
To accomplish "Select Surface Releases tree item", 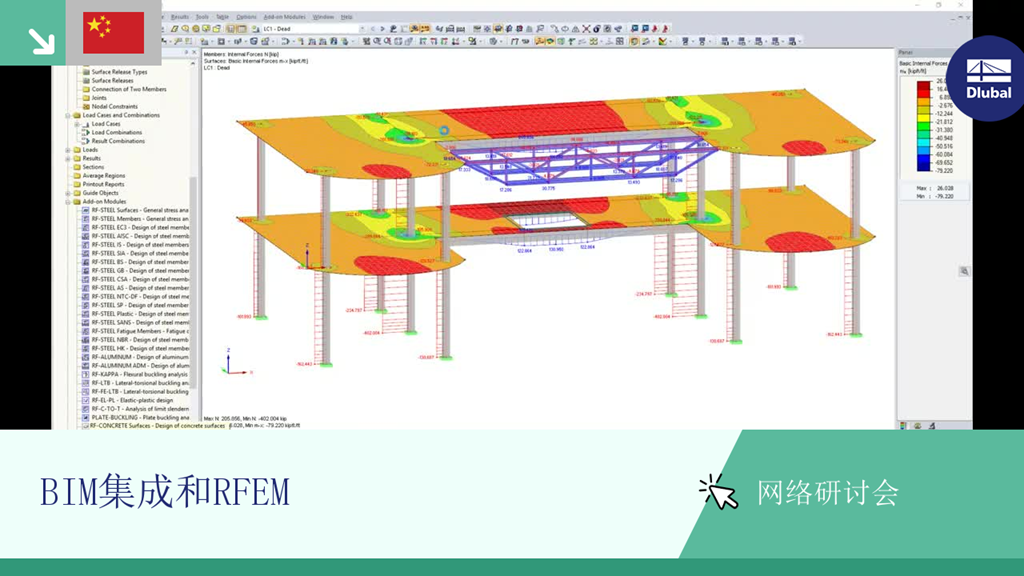I will pyautogui.click(x=112, y=80).
